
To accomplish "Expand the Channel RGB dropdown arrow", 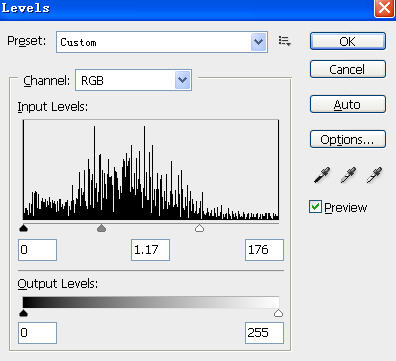I will [183, 80].
